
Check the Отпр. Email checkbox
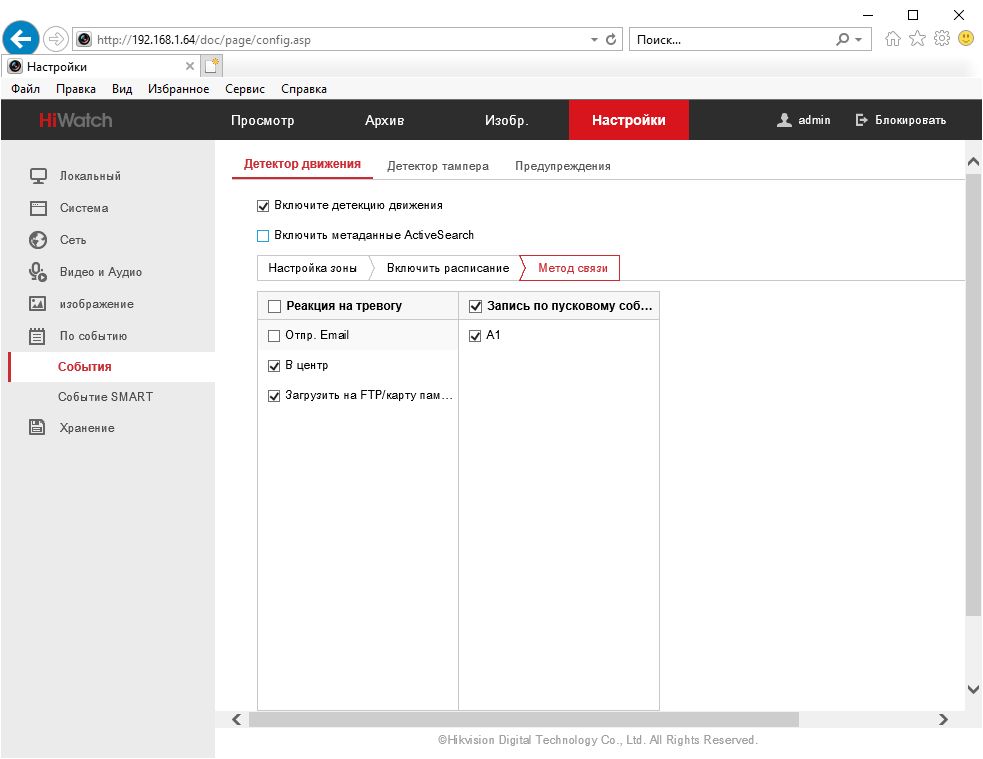click(x=275, y=336)
